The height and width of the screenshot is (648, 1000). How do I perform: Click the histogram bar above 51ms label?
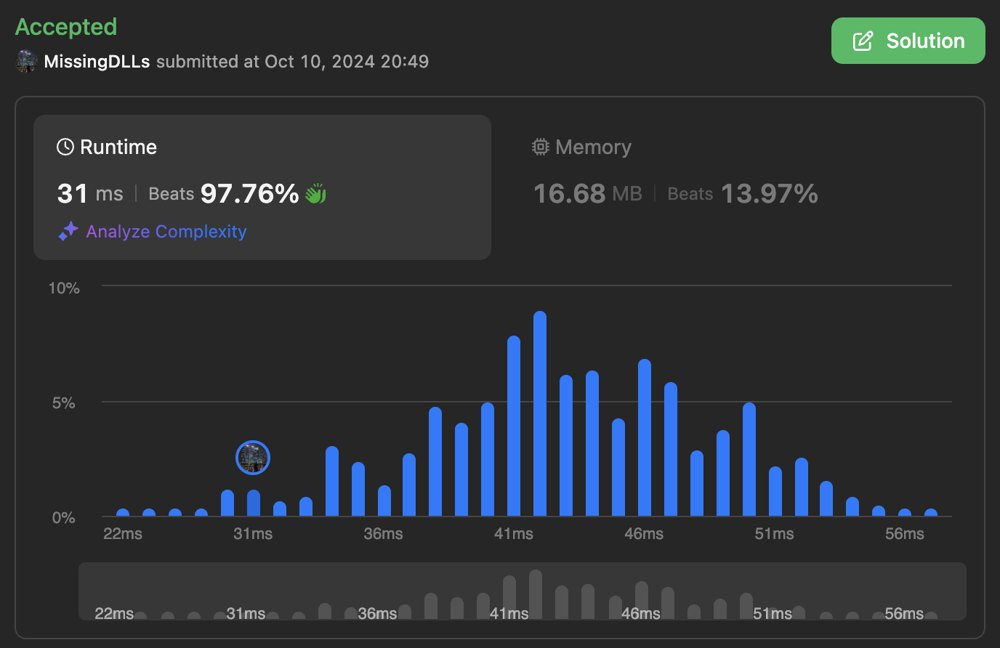coord(775,492)
